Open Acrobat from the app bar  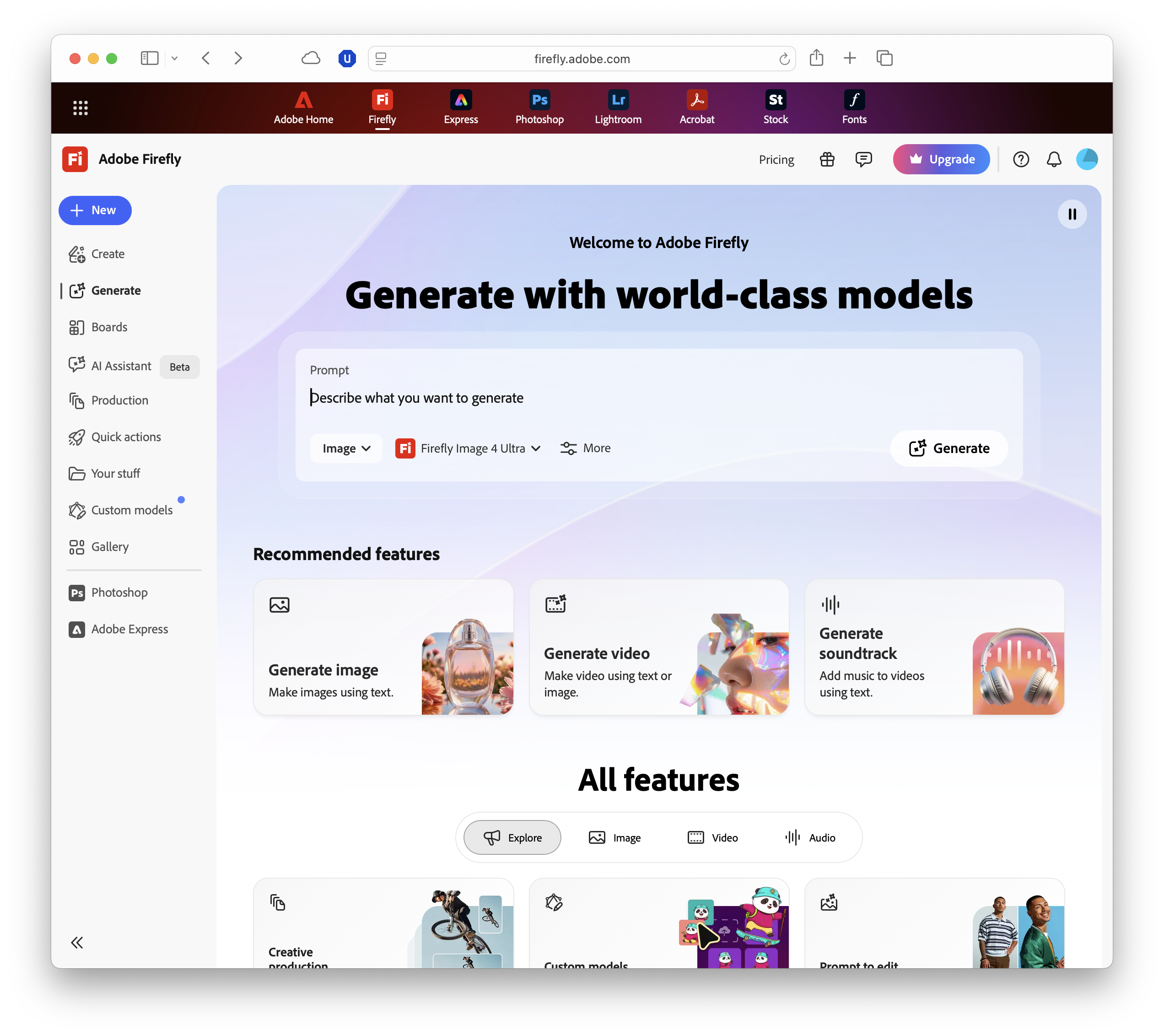coord(696,108)
